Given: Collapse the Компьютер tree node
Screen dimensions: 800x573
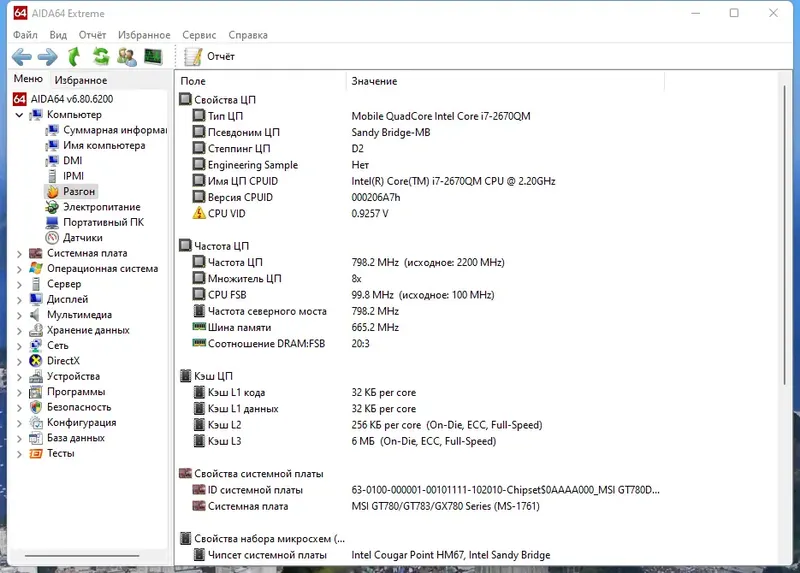Looking at the screenshot, I should tap(19, 115).
